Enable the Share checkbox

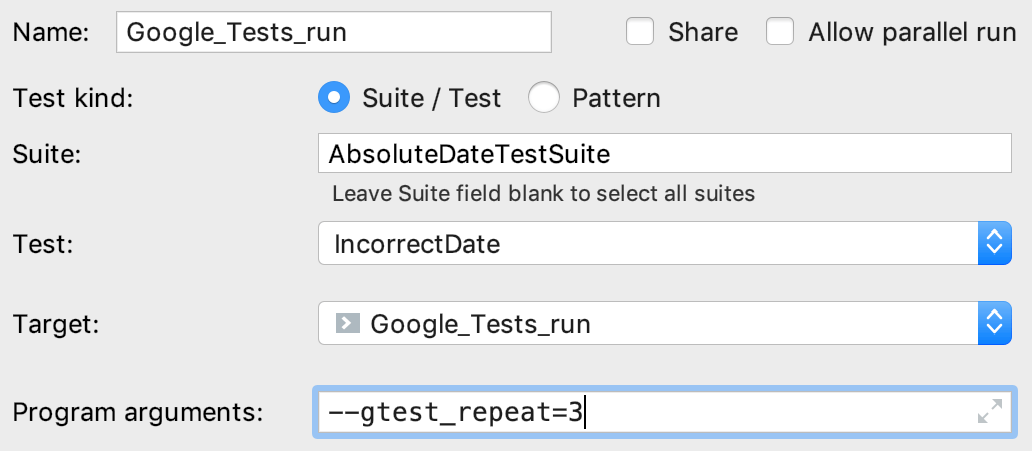tap(640, 32)
